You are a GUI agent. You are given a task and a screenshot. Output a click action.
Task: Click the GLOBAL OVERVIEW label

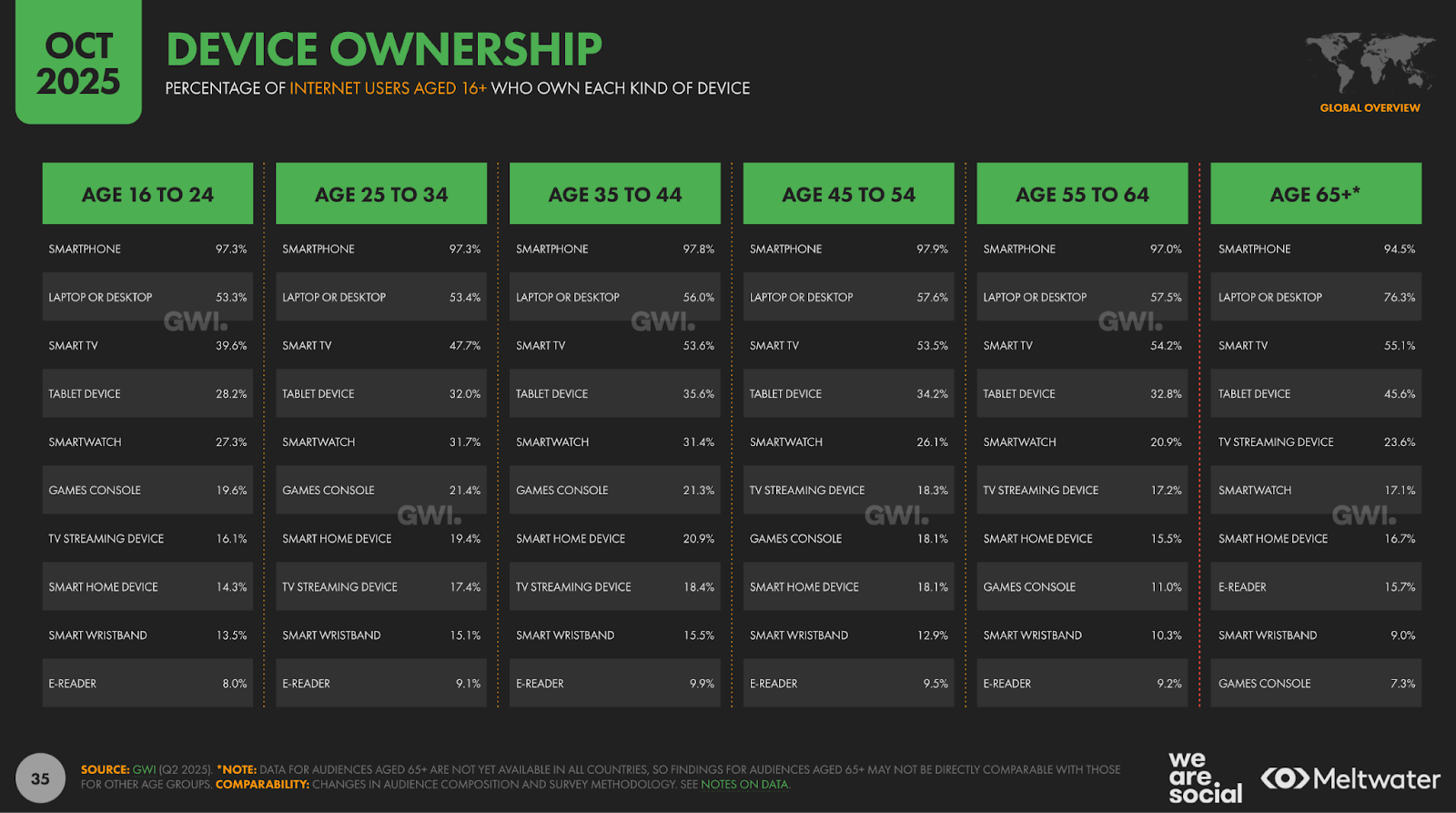1370,107
